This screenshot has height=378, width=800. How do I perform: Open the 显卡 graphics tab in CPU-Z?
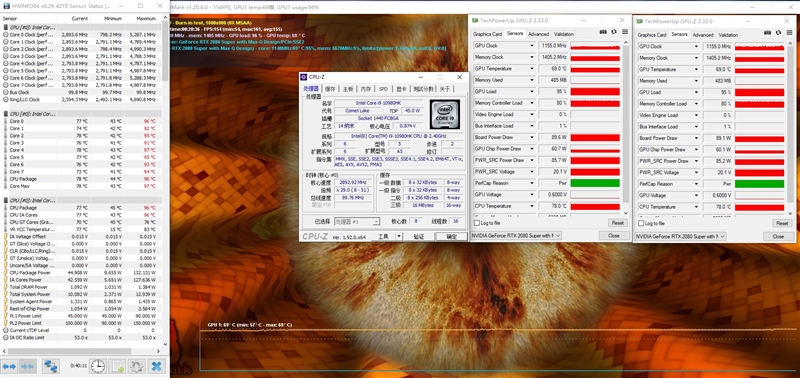click(x=402, y=89)
